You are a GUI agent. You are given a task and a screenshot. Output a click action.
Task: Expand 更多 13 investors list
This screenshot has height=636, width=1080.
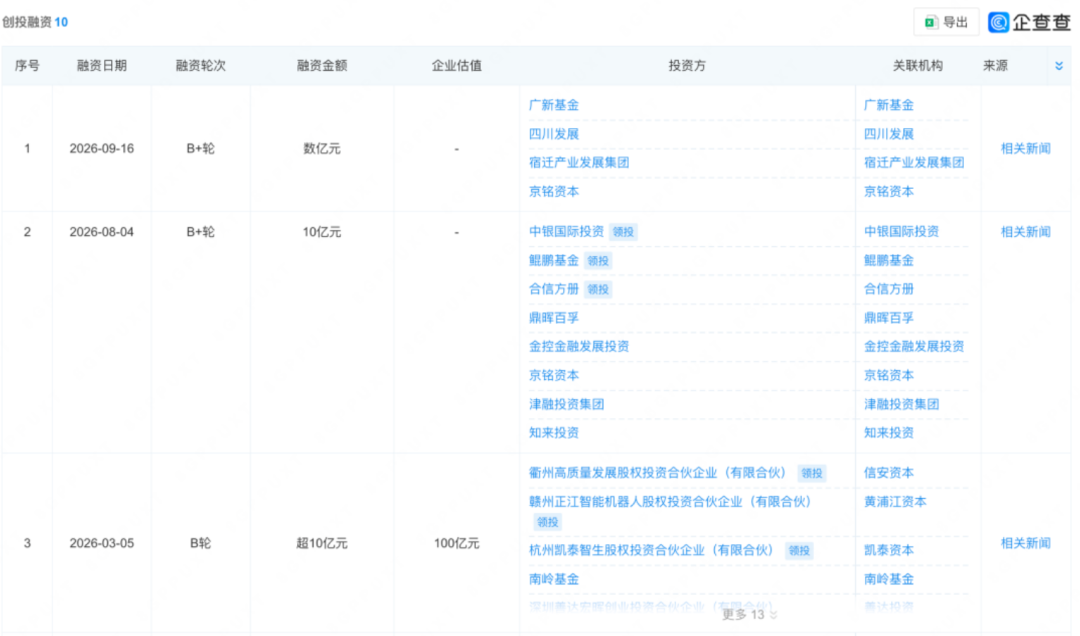(x=749, y=614)
